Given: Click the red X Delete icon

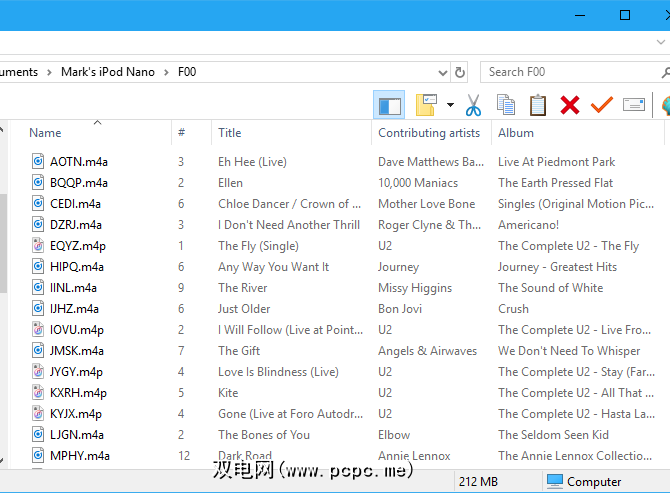Looking at the screenshot, I should pos(570,105).
